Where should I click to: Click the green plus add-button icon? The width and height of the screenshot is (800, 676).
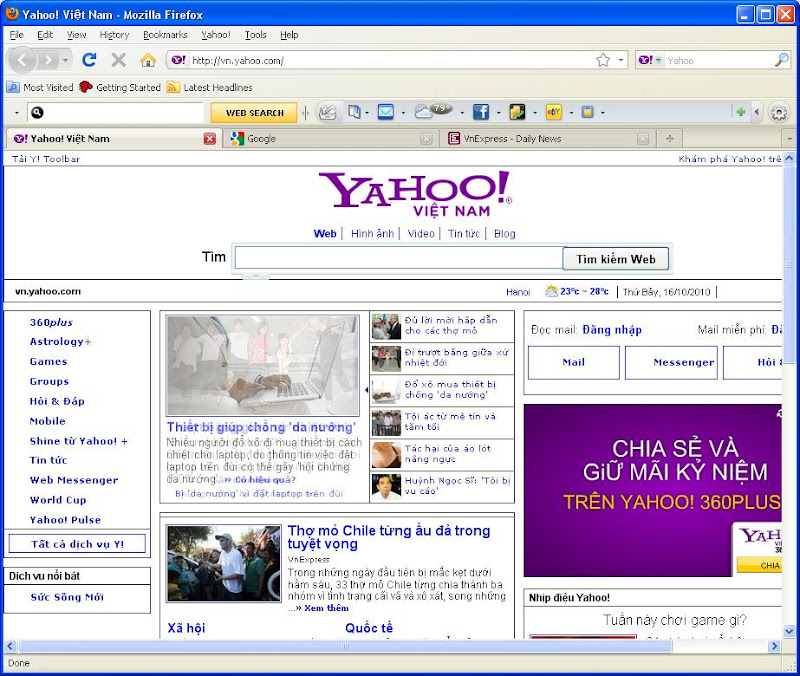(x=740, y=112)
